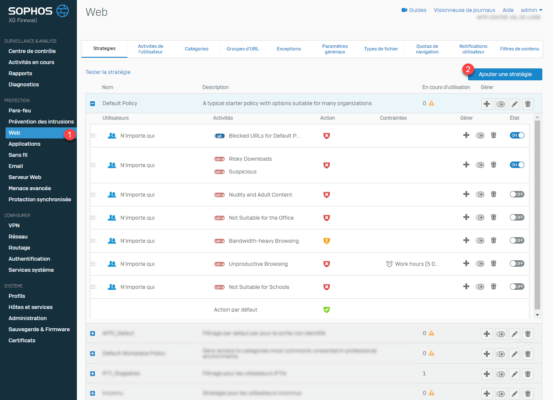Click users icon in Nudity and Adult Content row

[112, 194]
